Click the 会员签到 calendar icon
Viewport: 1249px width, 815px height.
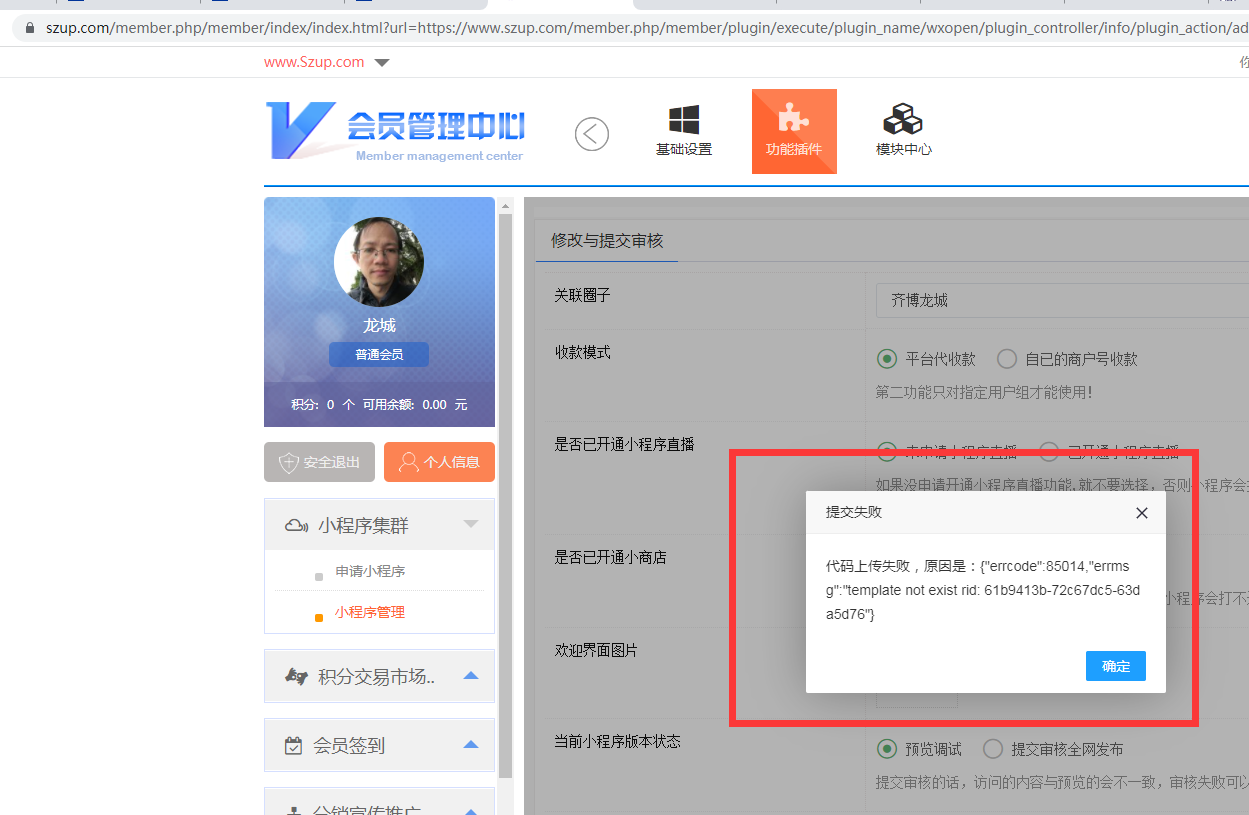click(293, 746)
